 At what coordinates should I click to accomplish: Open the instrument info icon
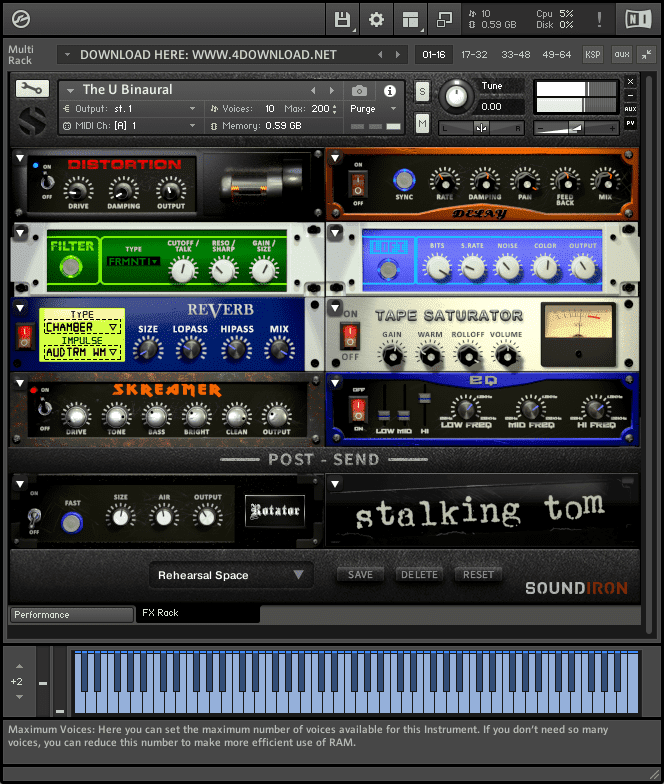pos(390,90)
